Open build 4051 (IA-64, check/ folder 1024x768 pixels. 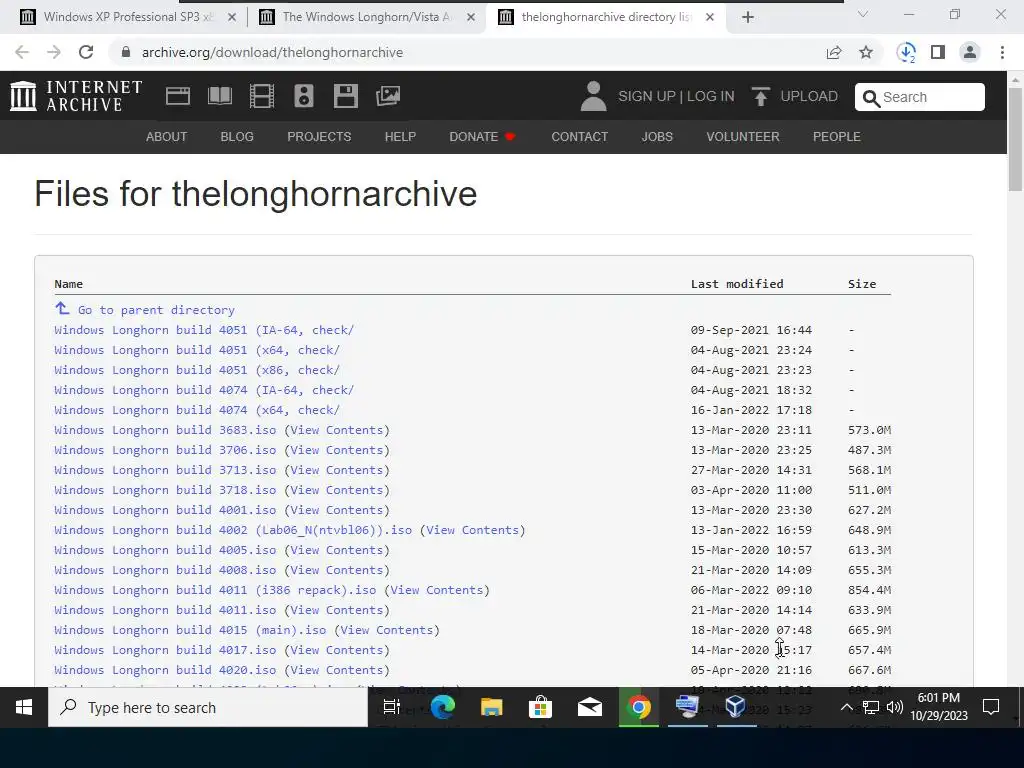tap(204, 330)
